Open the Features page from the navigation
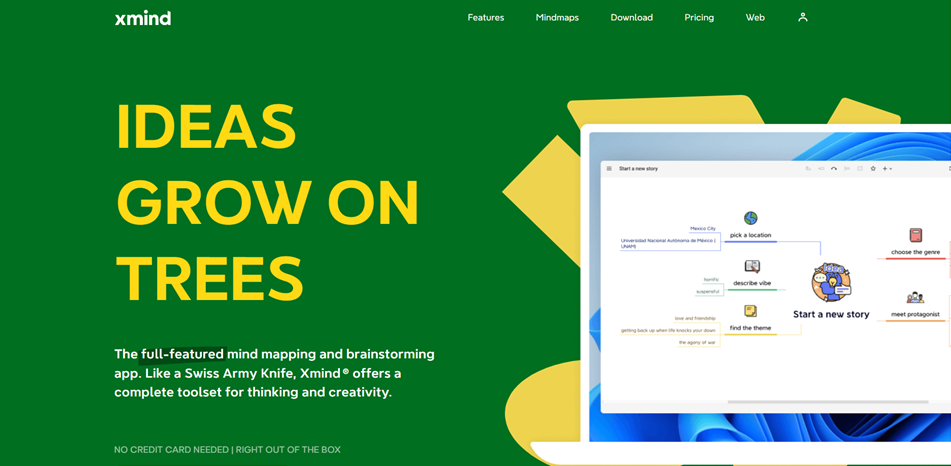Viewport: 951px width, 466px height. (x=485, y=18)
